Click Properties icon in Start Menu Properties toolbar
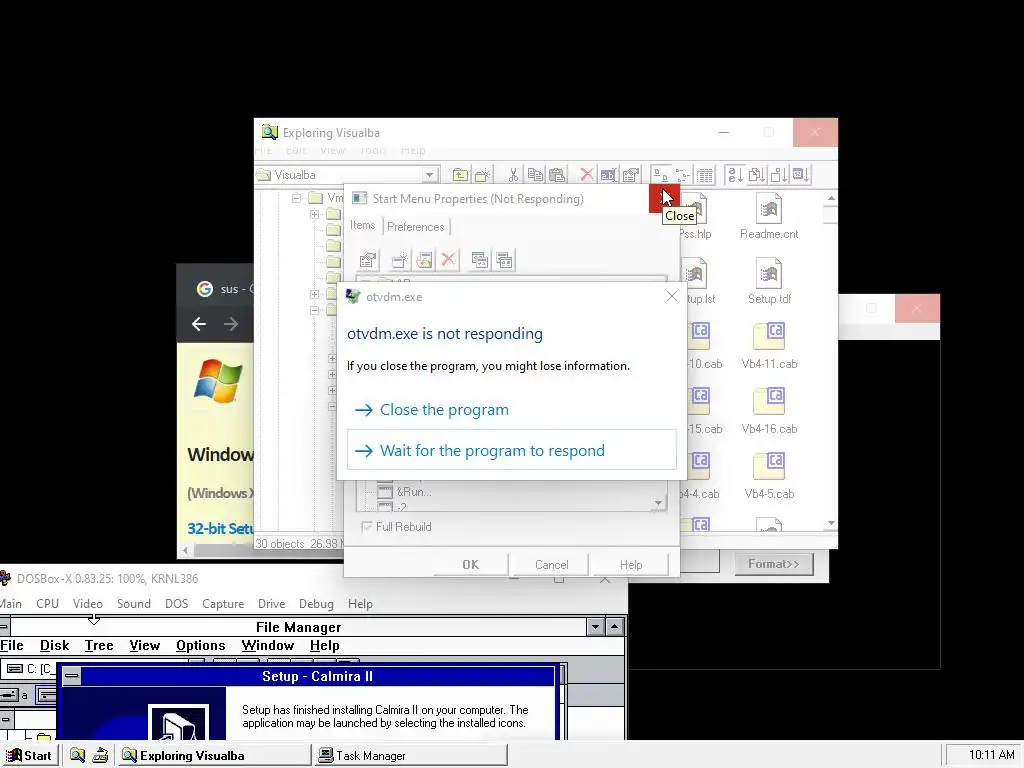 (368, 261)
